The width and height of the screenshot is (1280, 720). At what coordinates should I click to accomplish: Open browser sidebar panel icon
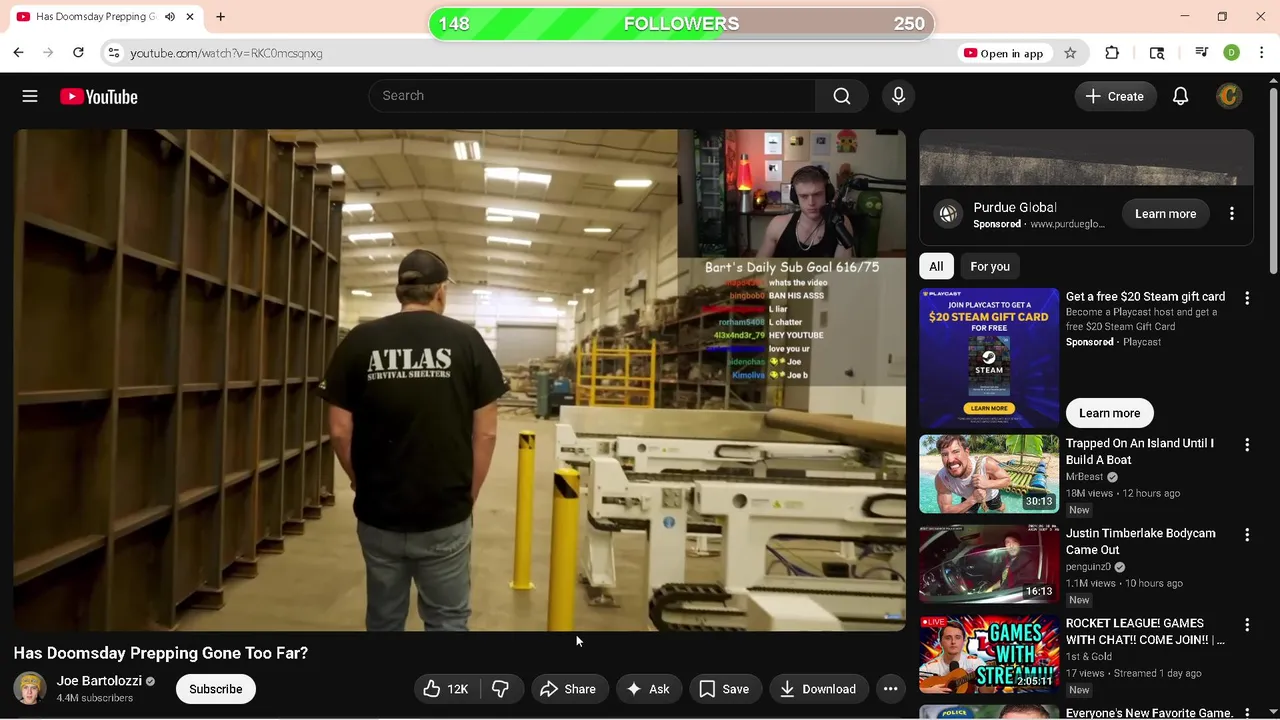[x=1157, y=53]
